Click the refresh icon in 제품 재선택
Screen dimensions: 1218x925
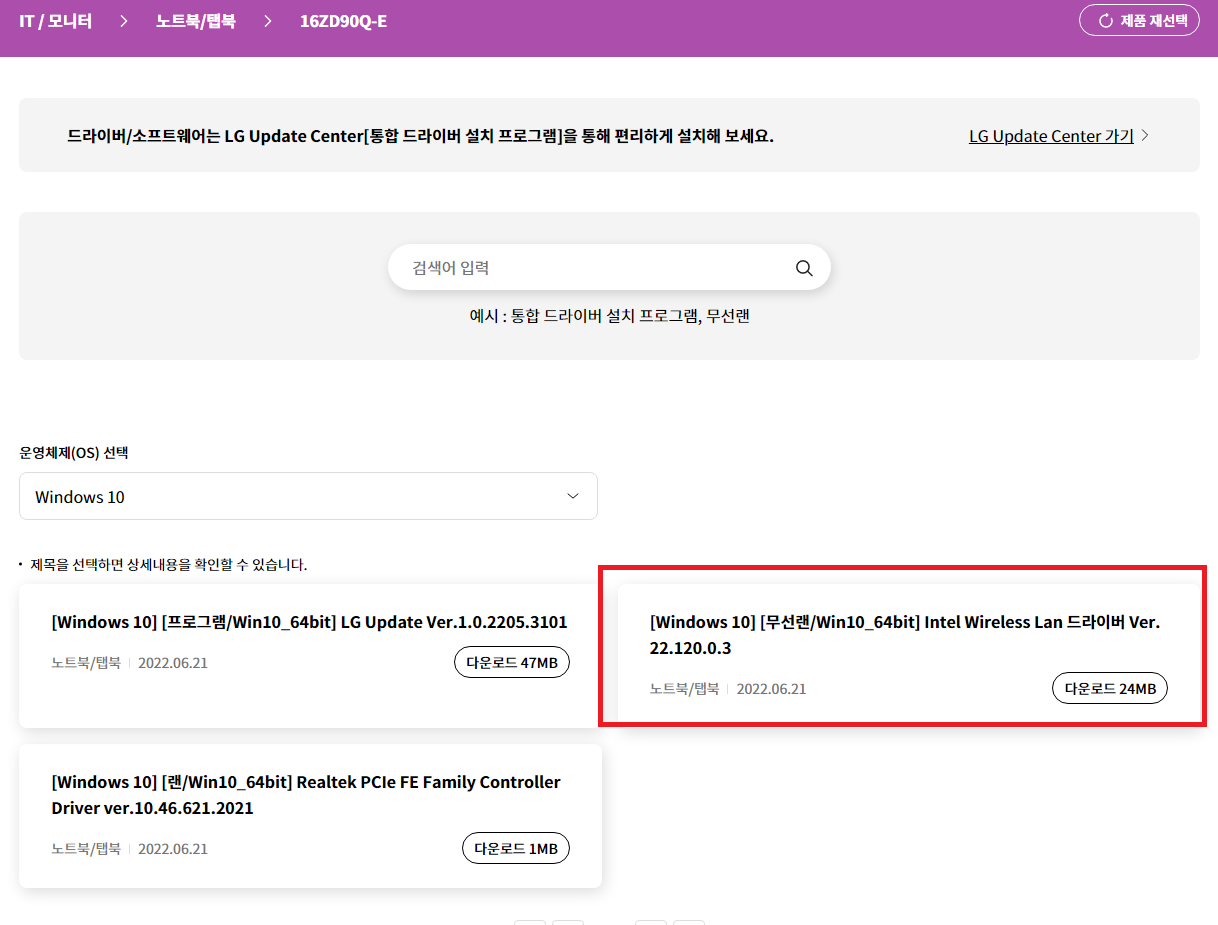pos(1106,21)
